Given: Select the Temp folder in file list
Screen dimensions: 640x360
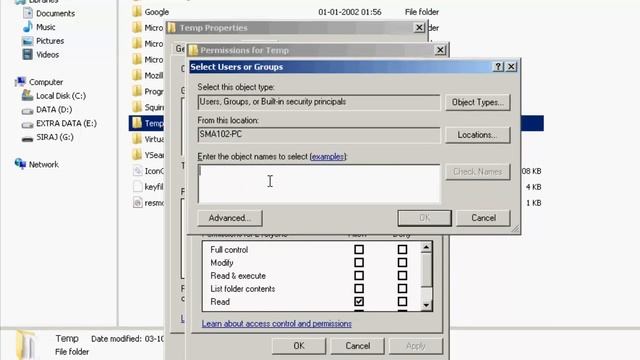Looking at the screenshot, I should (x=147, y=123).
